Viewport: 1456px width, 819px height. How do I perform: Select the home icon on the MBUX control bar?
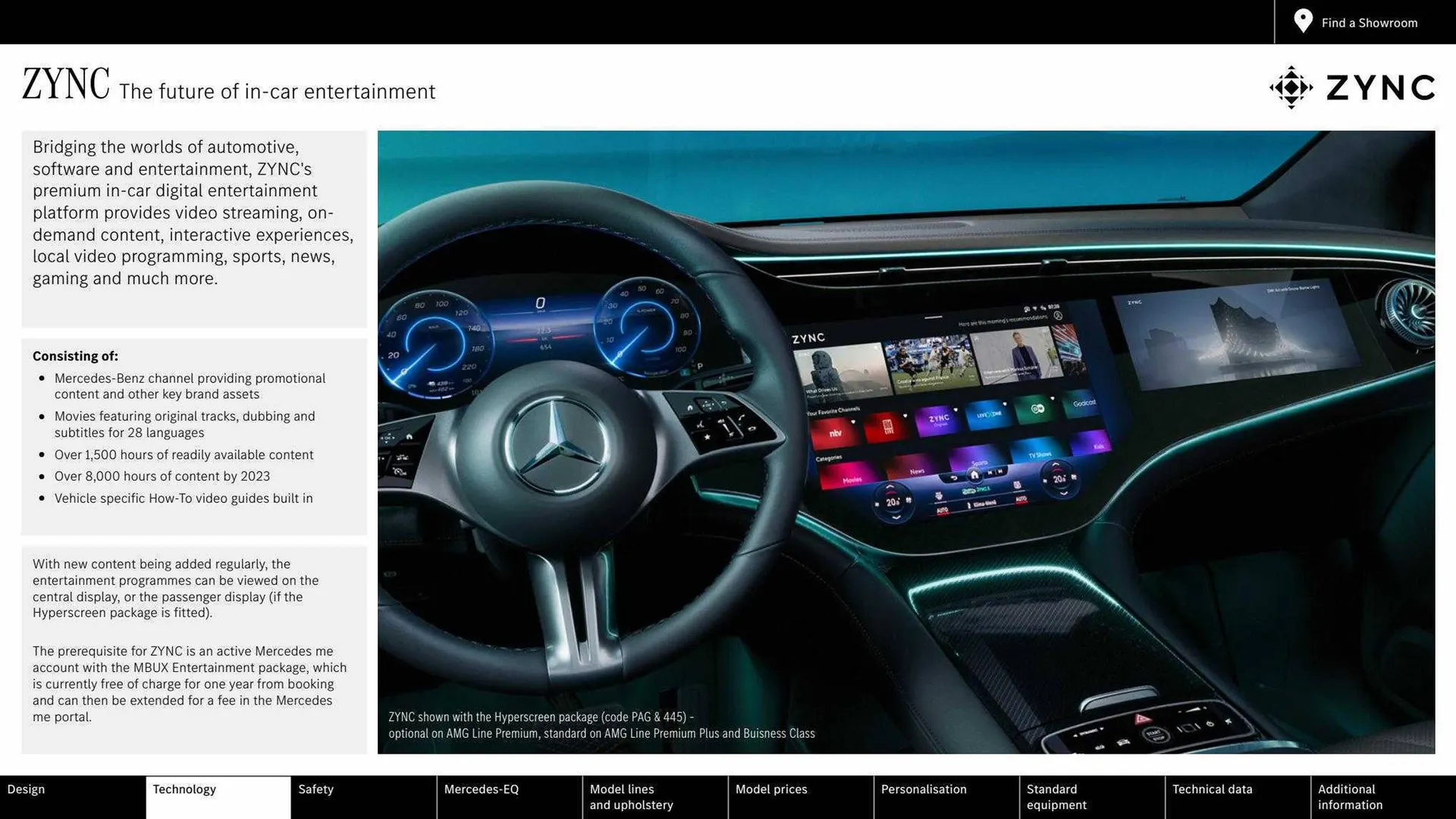(974, 475)
